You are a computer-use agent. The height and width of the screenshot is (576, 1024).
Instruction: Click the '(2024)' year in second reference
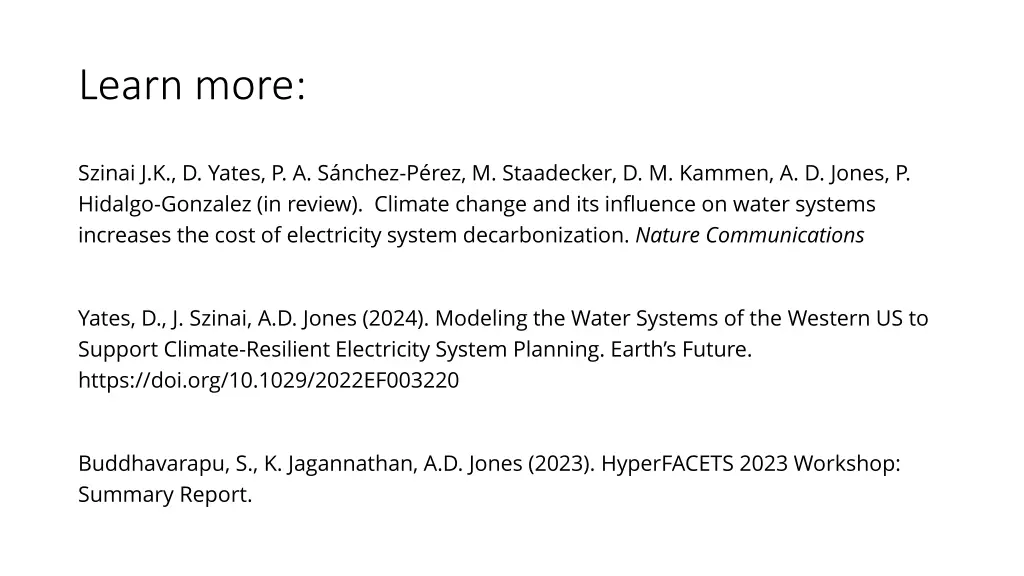[395, 318]
